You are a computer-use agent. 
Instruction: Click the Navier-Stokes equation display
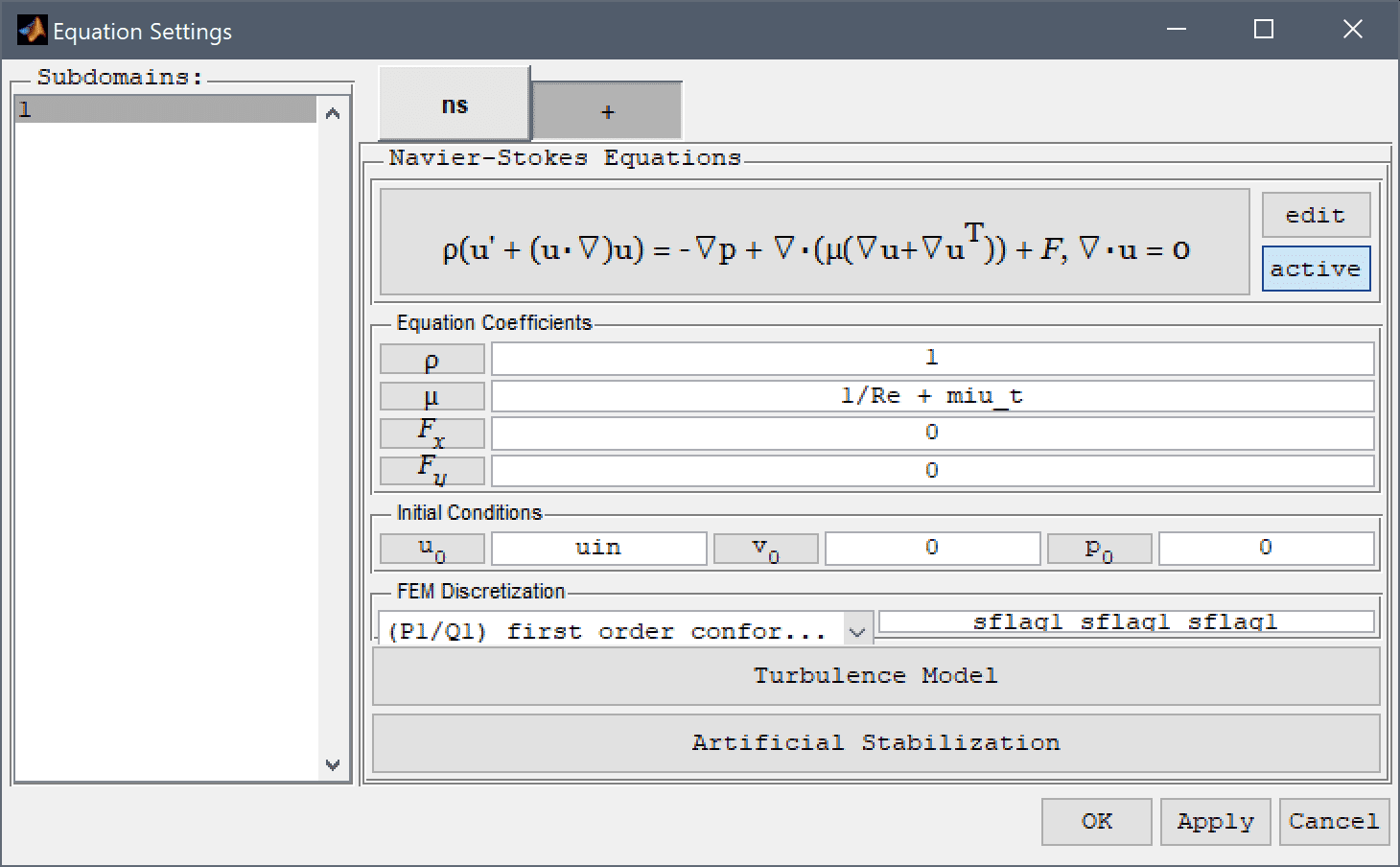(815, 242)
